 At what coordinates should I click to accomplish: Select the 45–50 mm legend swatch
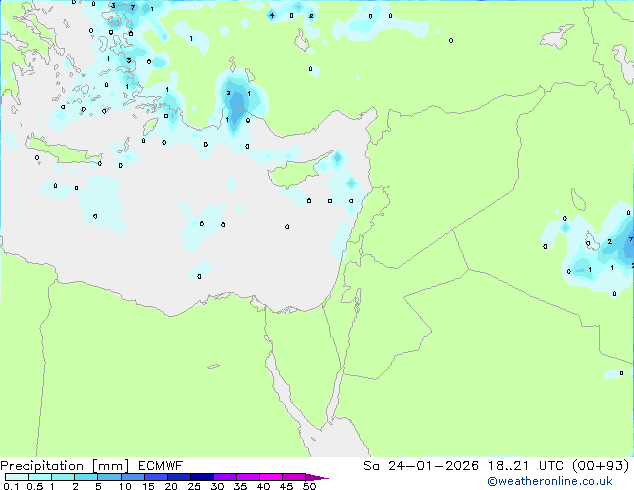click(294, 477)
